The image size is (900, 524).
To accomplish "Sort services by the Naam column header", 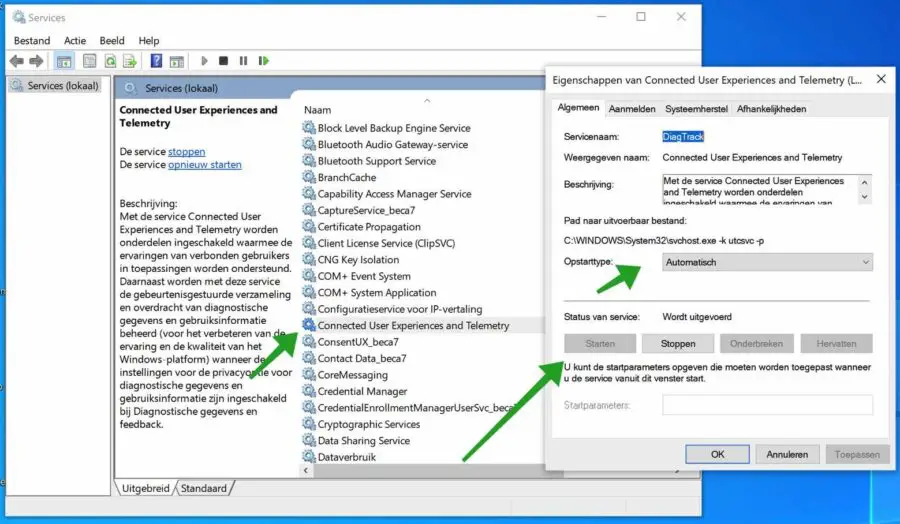I will point(317,110).
